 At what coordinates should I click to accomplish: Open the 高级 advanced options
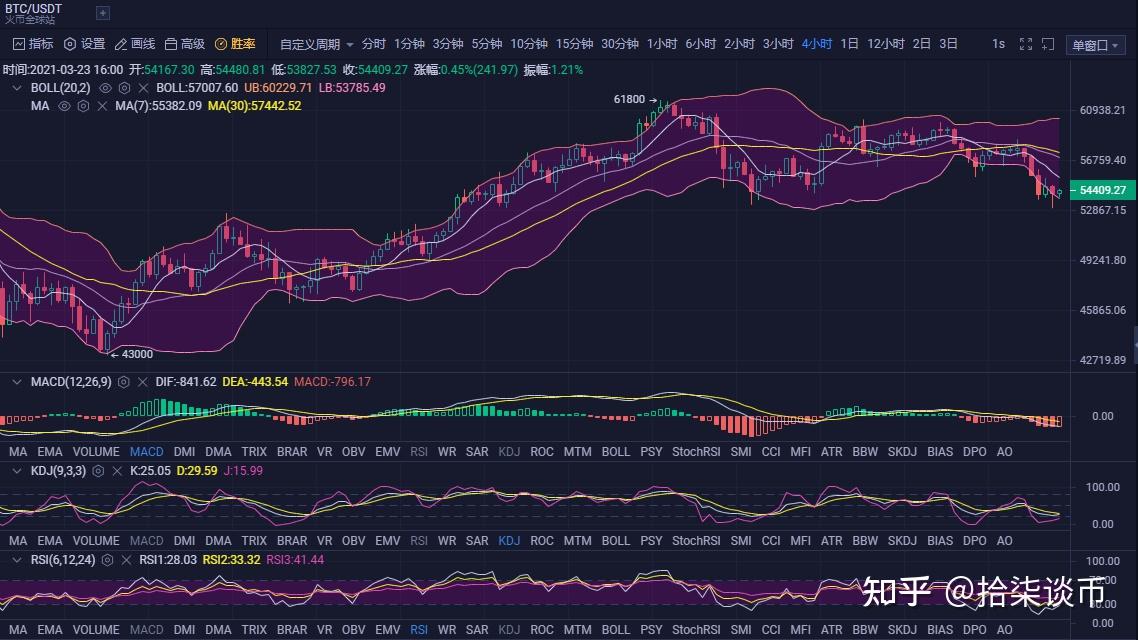pos(184,44)
